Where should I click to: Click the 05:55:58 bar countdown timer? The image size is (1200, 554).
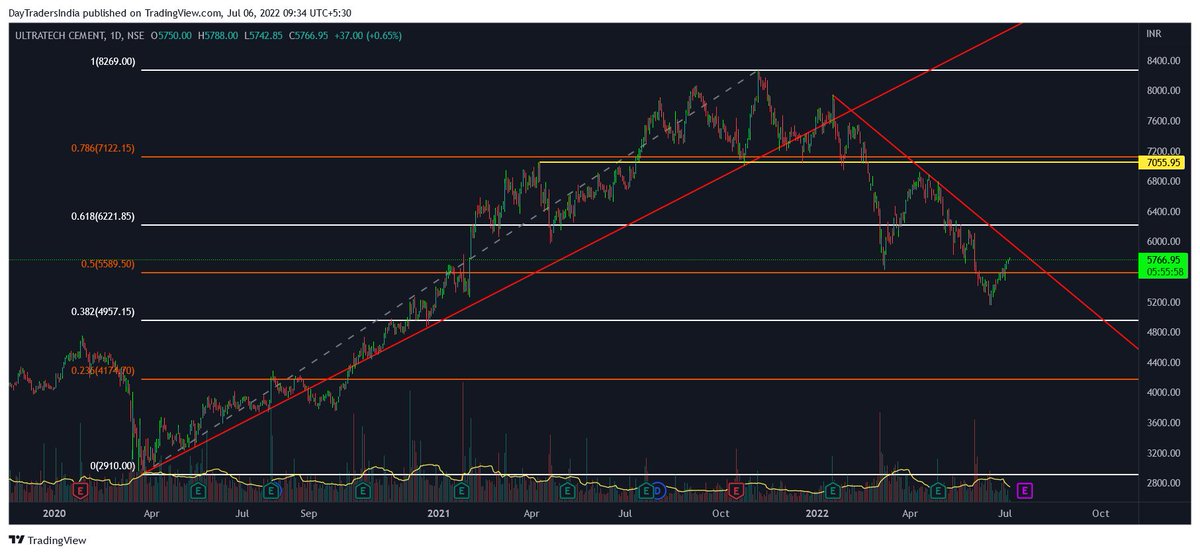point(1163,272)
